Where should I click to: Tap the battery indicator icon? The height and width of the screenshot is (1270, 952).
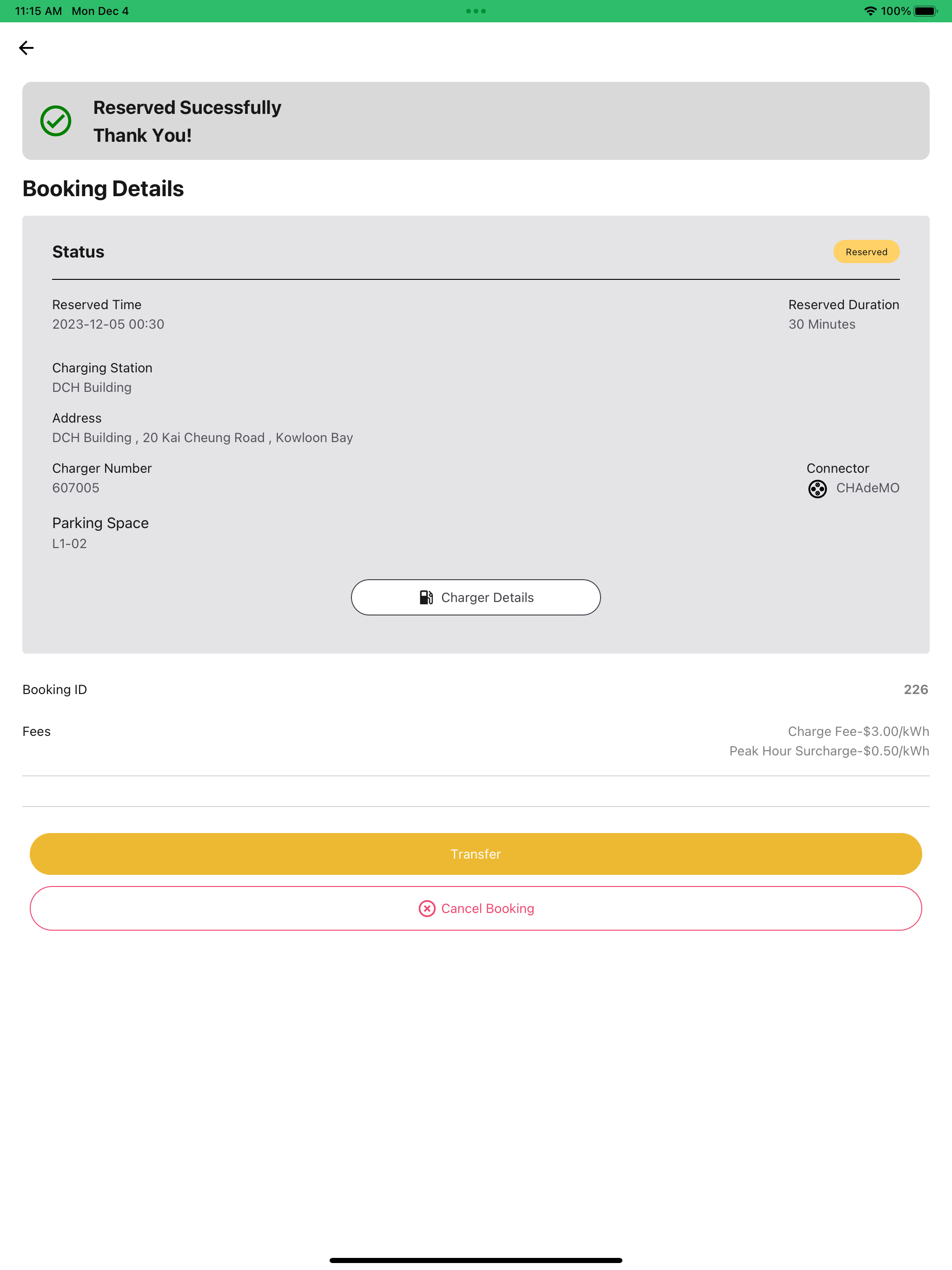point(925,11)
